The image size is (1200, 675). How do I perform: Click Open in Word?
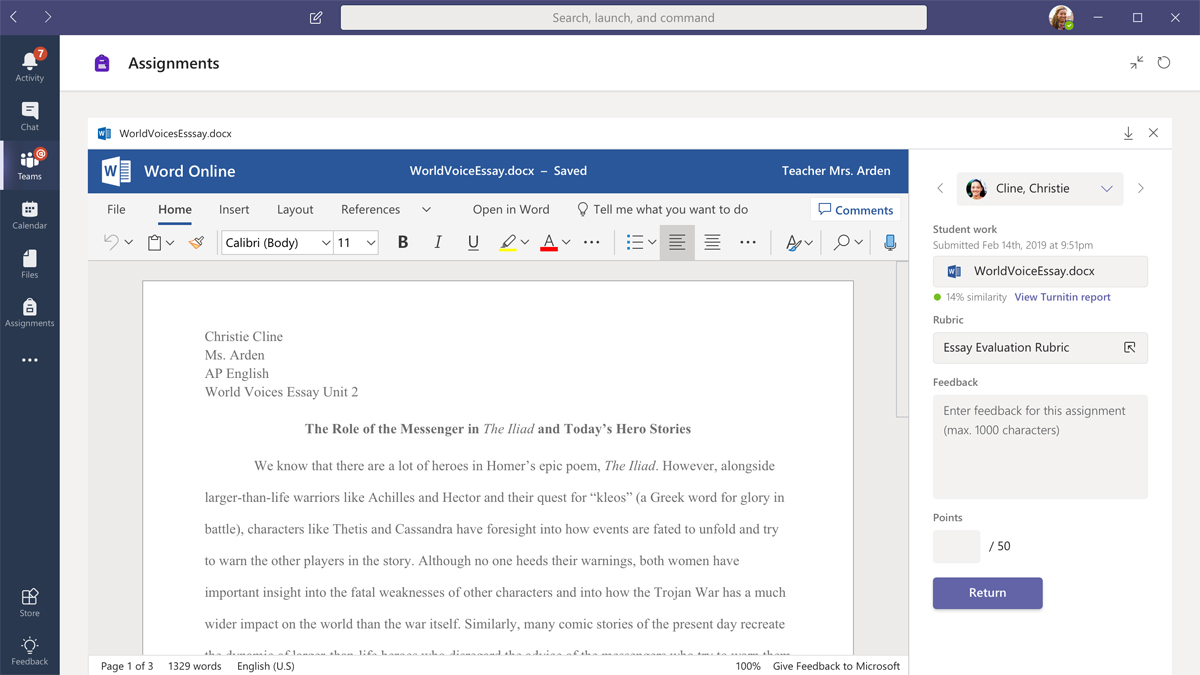pos(511,209)
